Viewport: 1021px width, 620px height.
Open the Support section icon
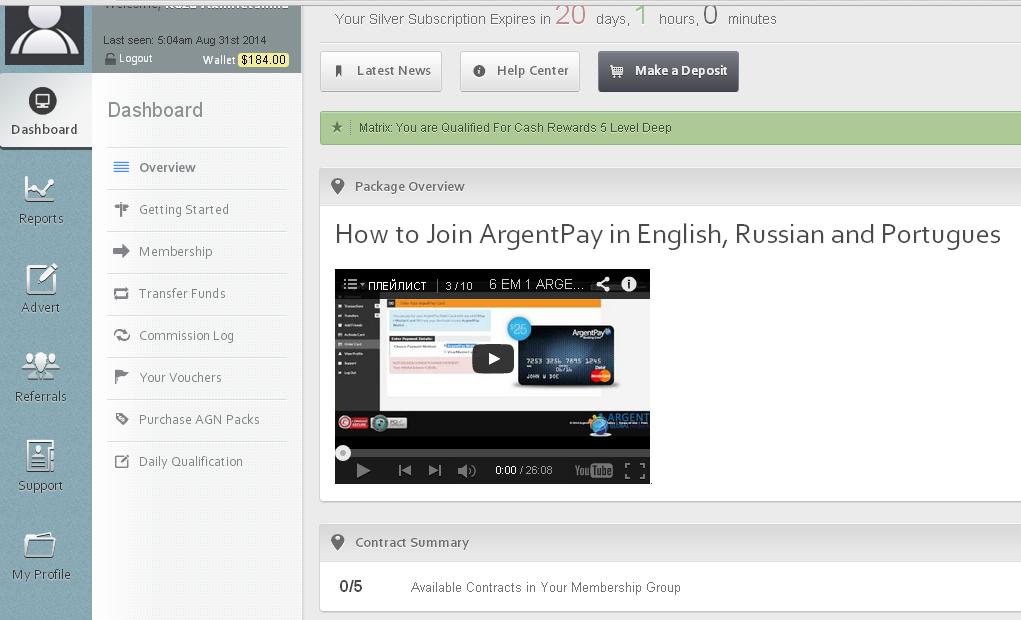[40, 455]
